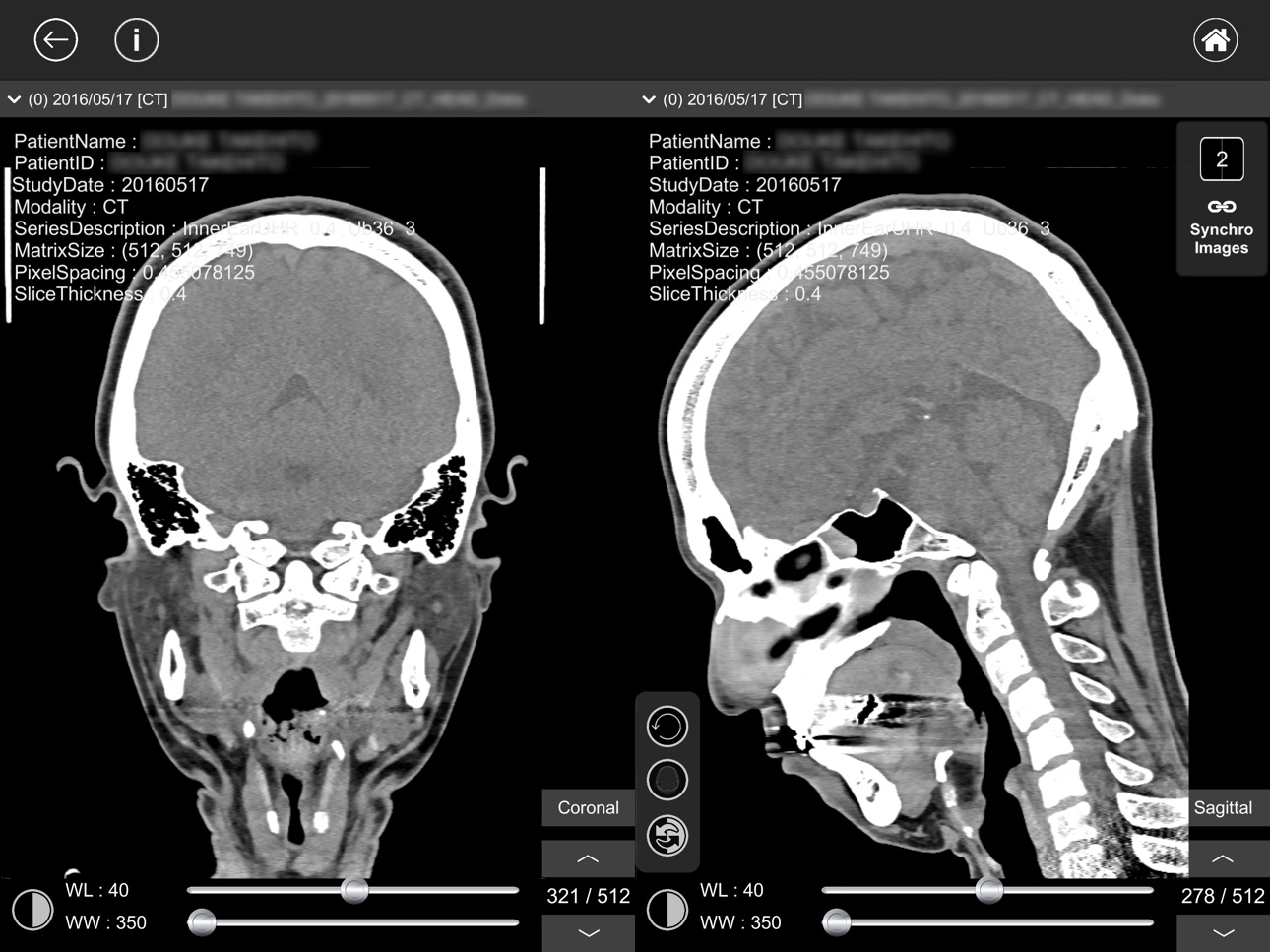Image resolution: width=1270 pixels, height=952 pixels.
Task: Open the info (i) panel
Action: coord(137,40)
